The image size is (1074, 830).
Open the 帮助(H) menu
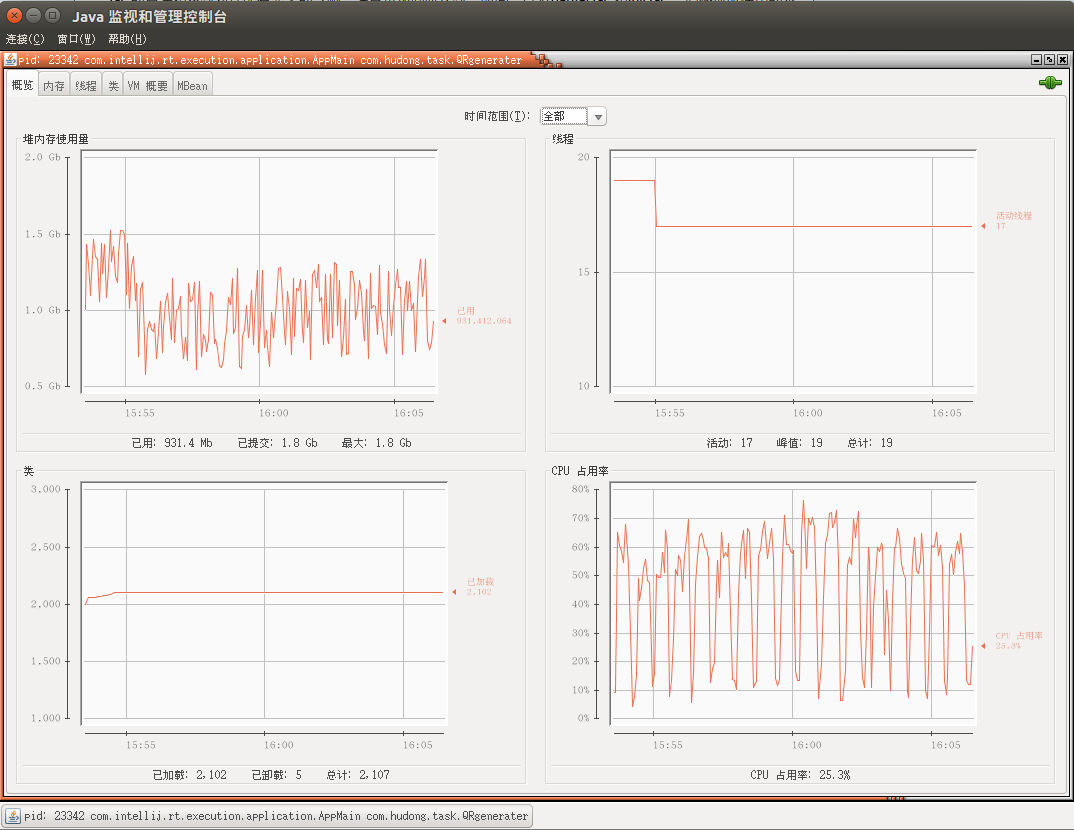[x=127, y=39]
